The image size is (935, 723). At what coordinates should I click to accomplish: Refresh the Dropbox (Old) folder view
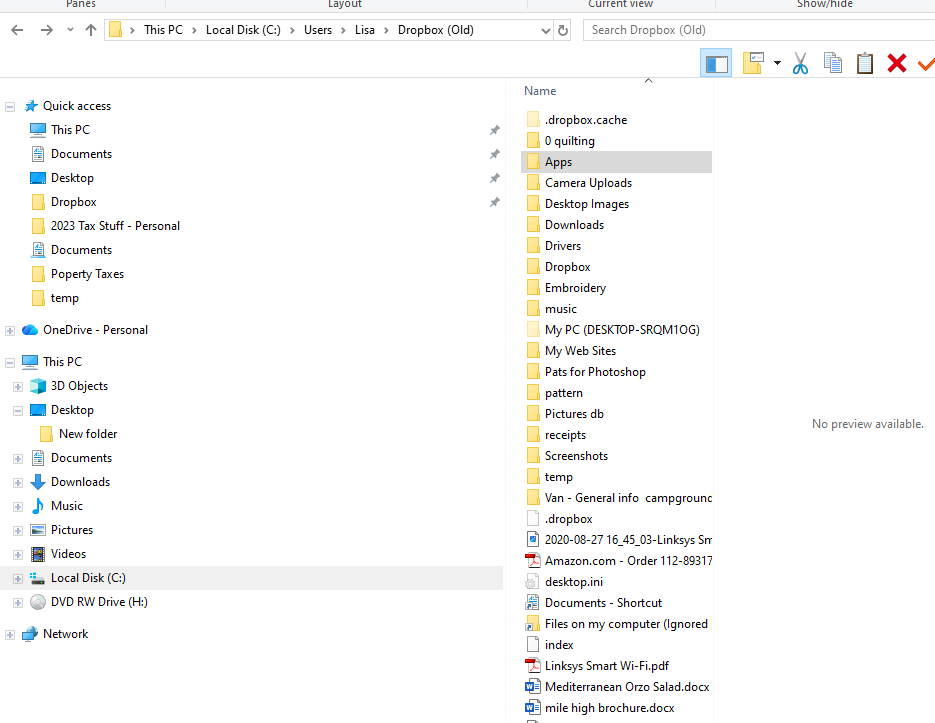[x=563, y=30]
